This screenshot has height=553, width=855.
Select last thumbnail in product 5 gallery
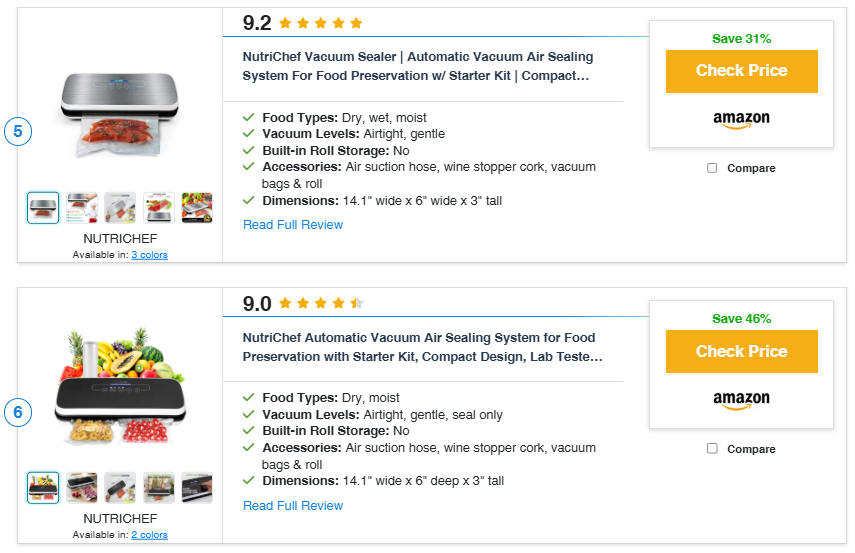click(197, 208)
